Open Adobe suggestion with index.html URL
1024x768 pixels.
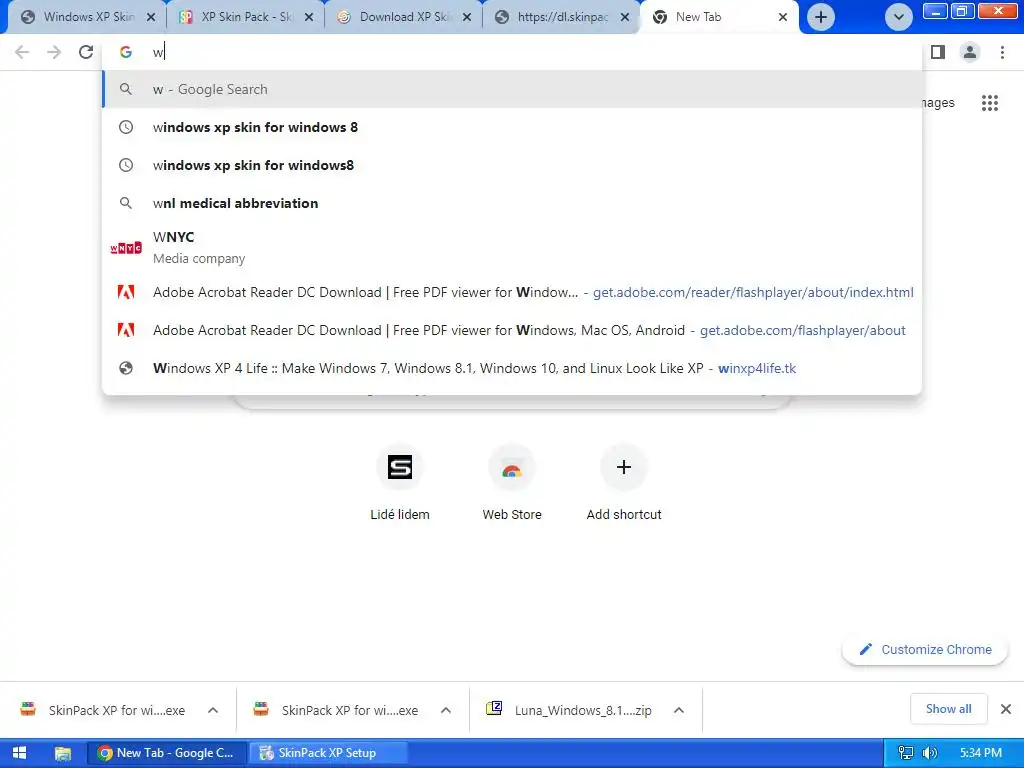tap(512, 292)
